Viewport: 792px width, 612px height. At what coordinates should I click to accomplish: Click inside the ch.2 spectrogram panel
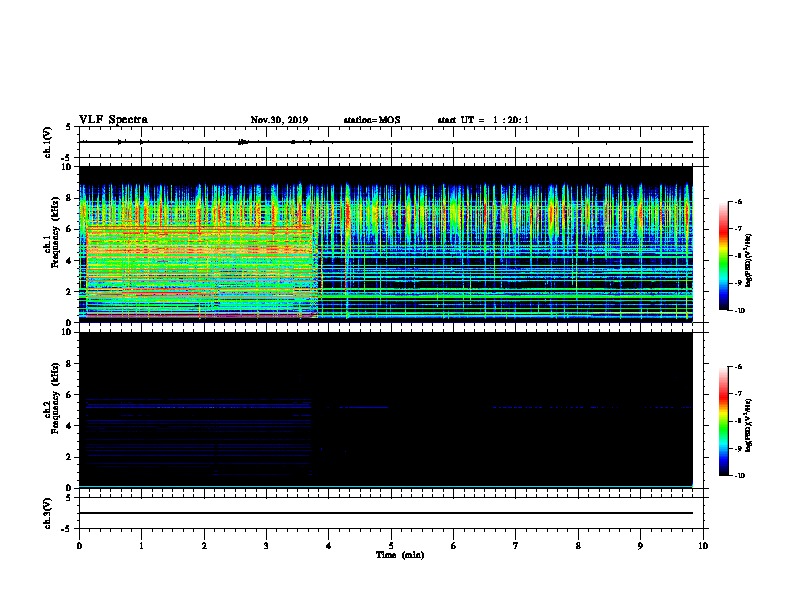pyautogui.click(x=385, y=410)
